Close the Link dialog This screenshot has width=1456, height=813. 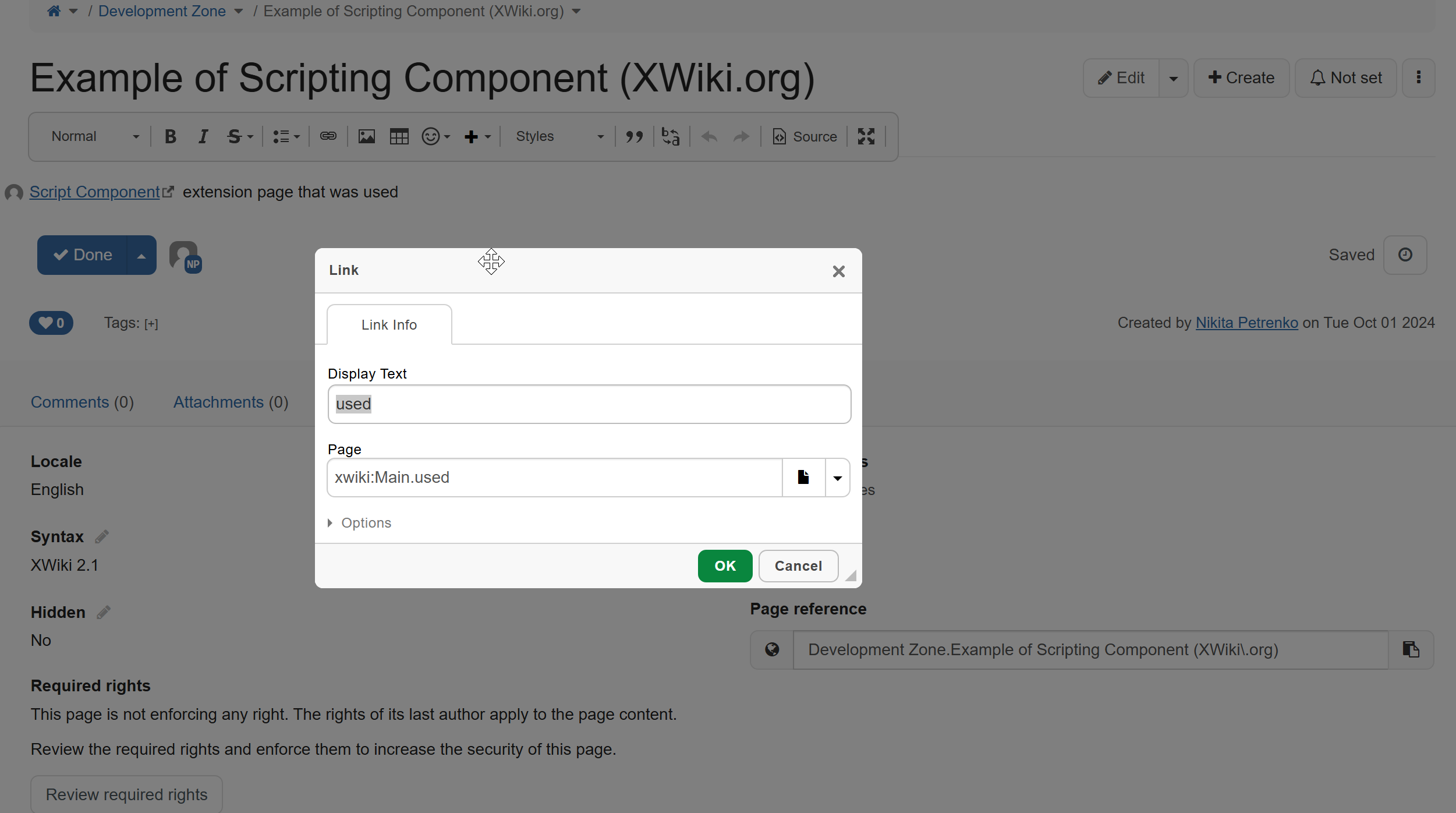tap(838, 271)
